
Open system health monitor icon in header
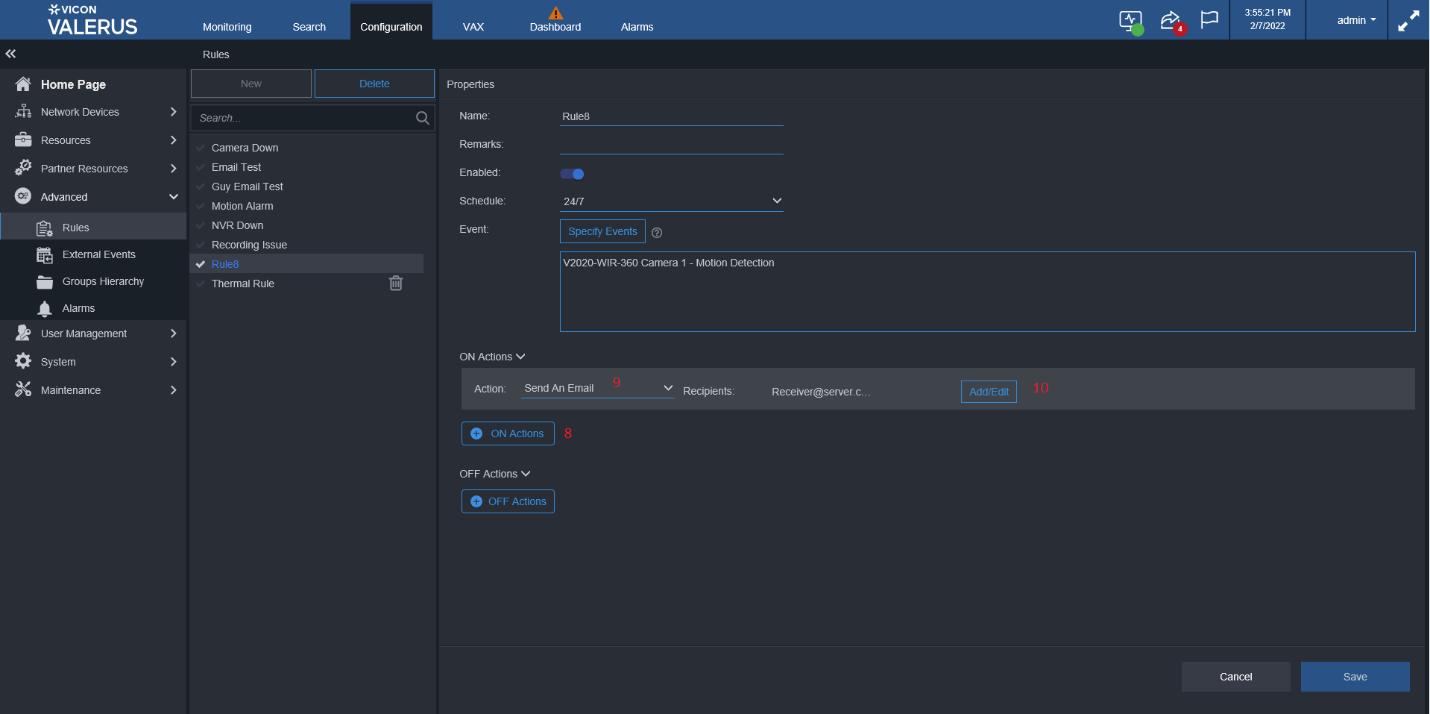point(1131,21)
